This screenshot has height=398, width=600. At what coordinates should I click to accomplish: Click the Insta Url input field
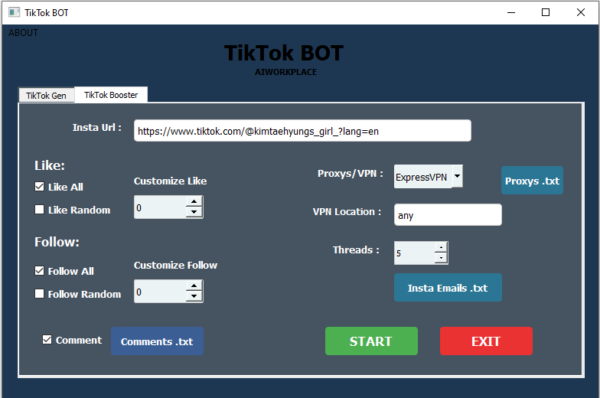pyautogui.click(x=302, y=131)
